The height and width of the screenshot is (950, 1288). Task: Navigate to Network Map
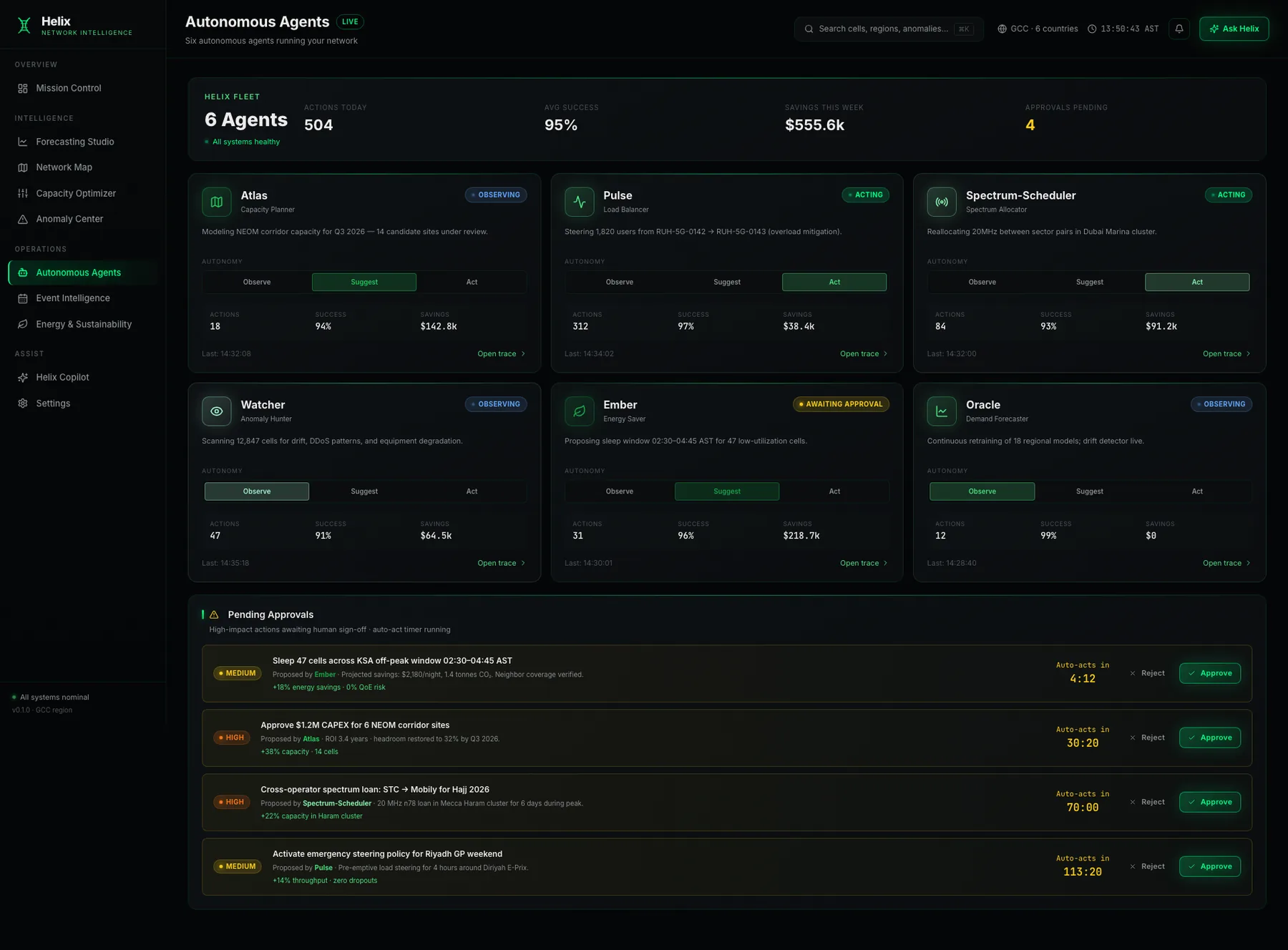pyautogui.click(x=83, y=167)
